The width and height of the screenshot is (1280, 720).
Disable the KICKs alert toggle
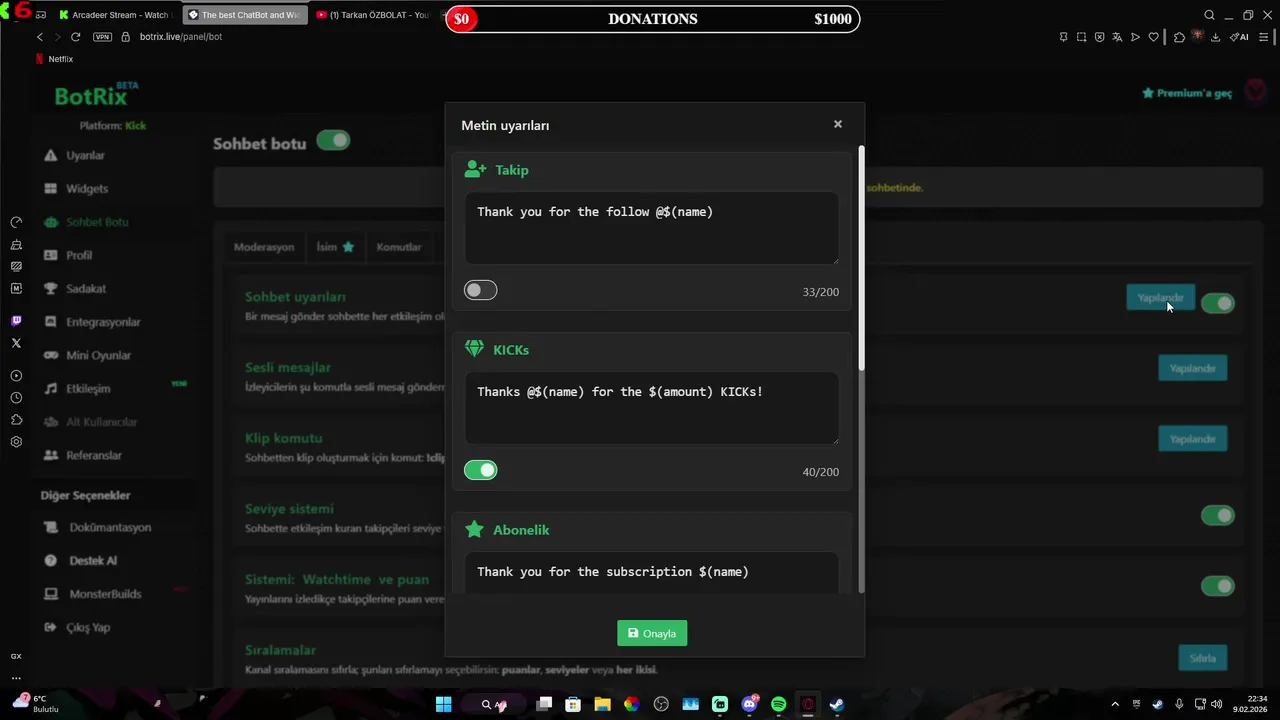coord(480,470)
